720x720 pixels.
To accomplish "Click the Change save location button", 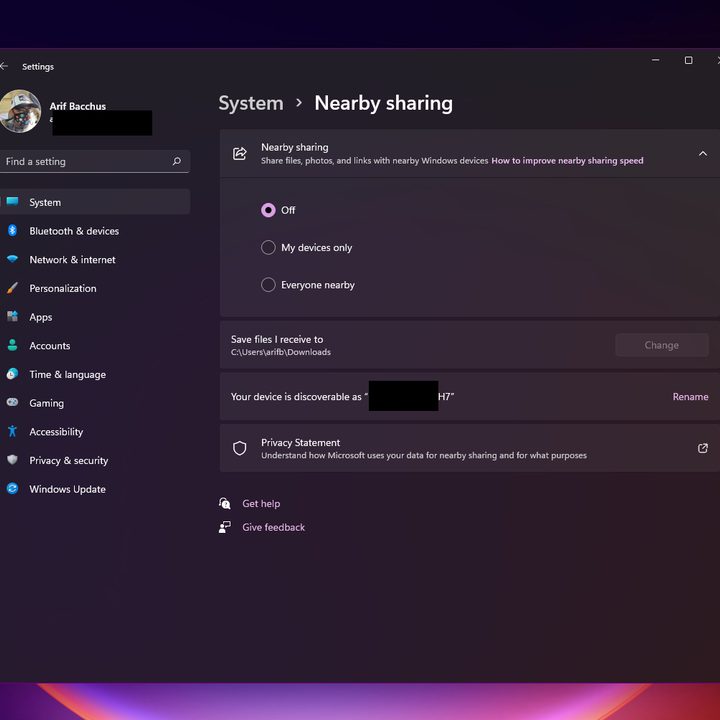I will pos(662,345).
